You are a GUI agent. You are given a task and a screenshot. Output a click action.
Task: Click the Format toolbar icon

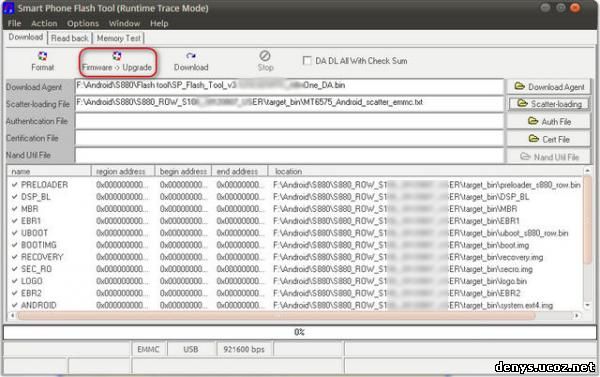click(42, 61)
